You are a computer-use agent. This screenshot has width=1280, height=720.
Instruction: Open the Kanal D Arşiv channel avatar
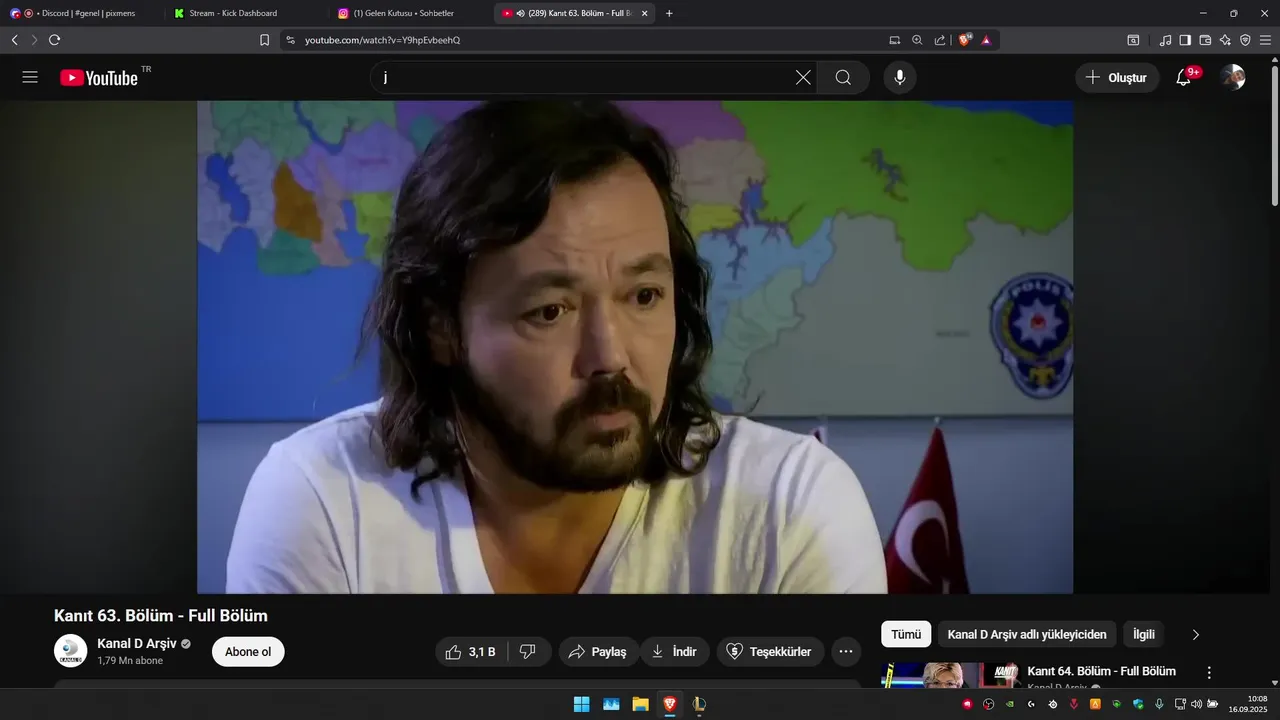tap(71, 651)
